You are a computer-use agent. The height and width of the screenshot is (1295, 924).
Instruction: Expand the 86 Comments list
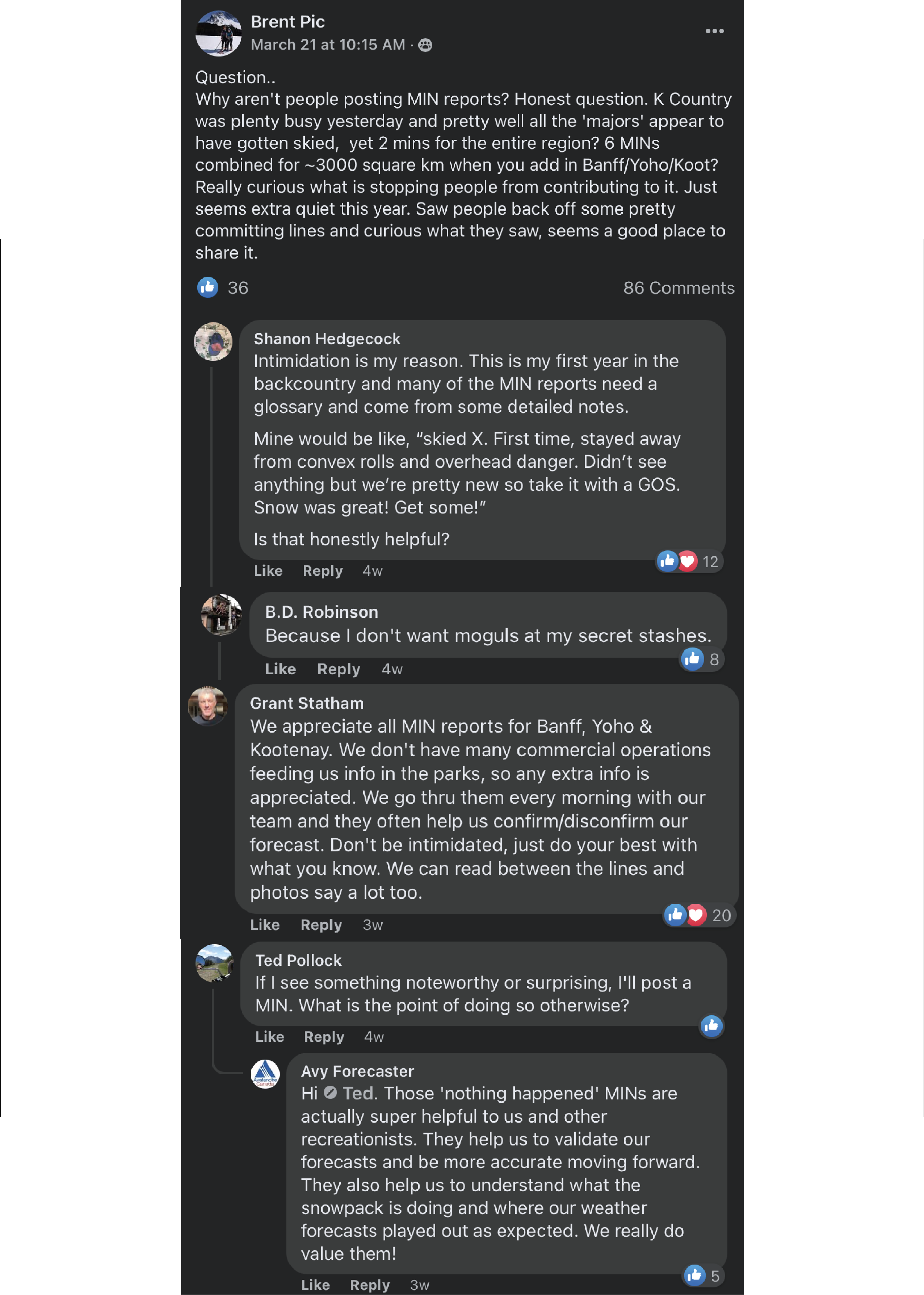click(678, 288)
